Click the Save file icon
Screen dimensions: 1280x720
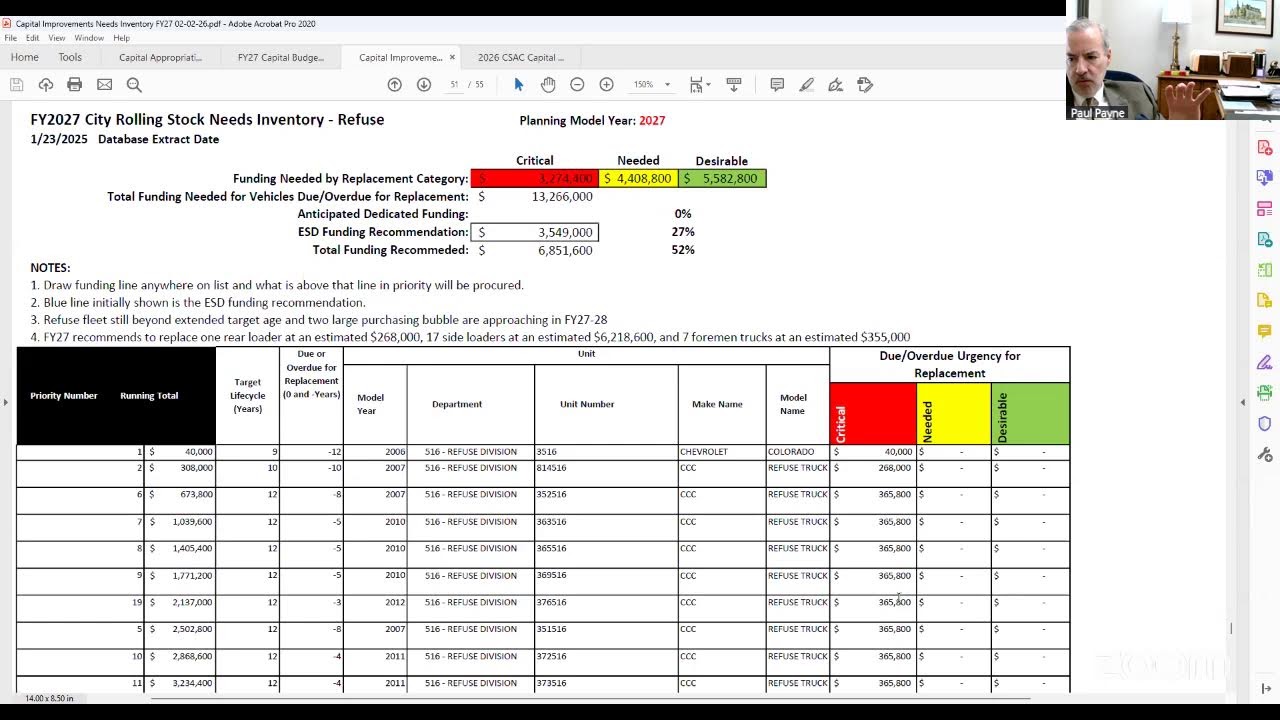point(17,85)
